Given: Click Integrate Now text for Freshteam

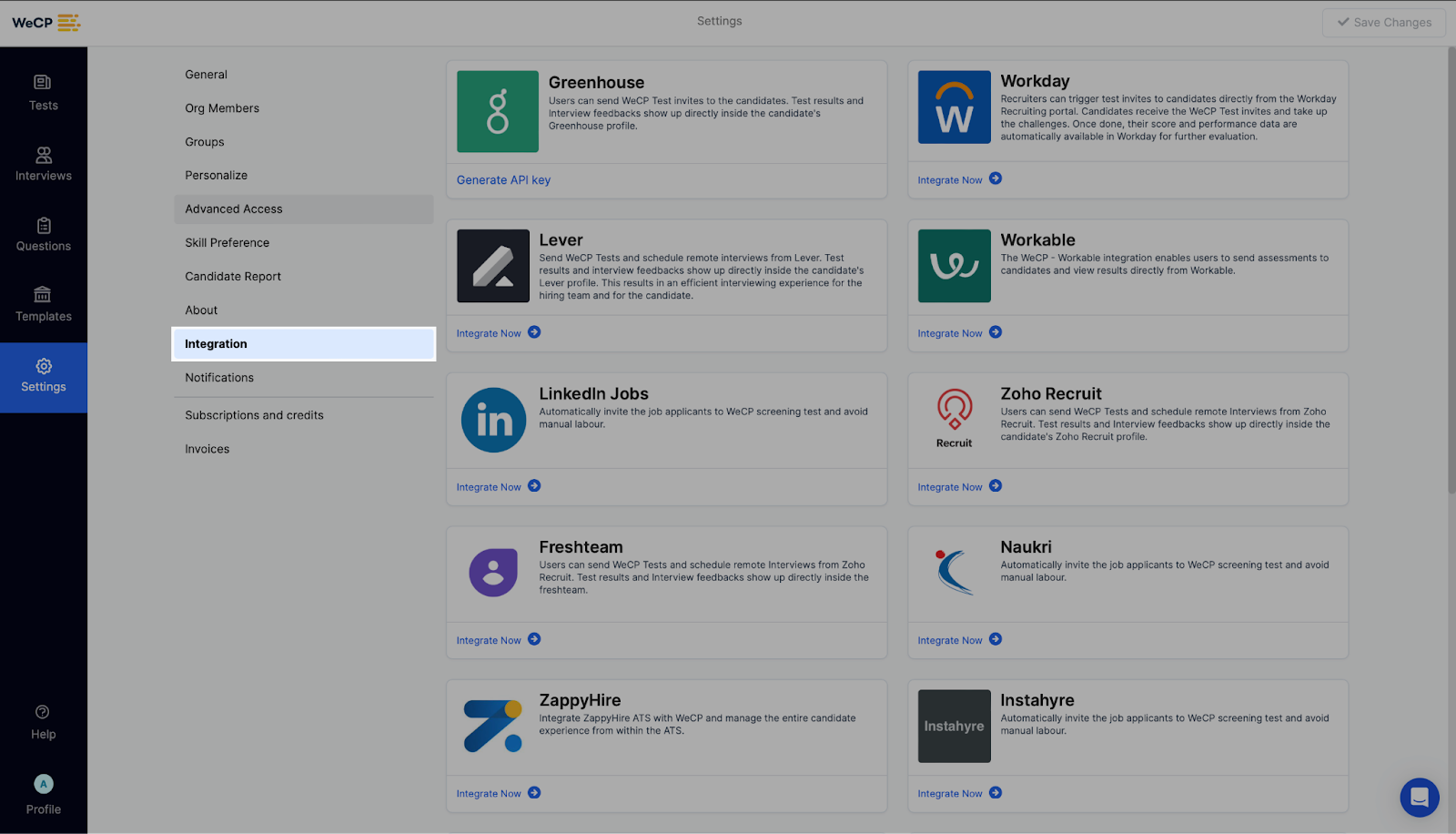Looking at the screenshot, I should (x=489, y=640).
